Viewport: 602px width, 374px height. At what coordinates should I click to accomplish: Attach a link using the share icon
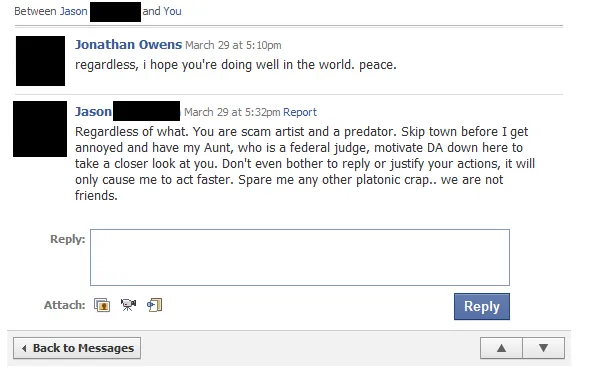154,305
